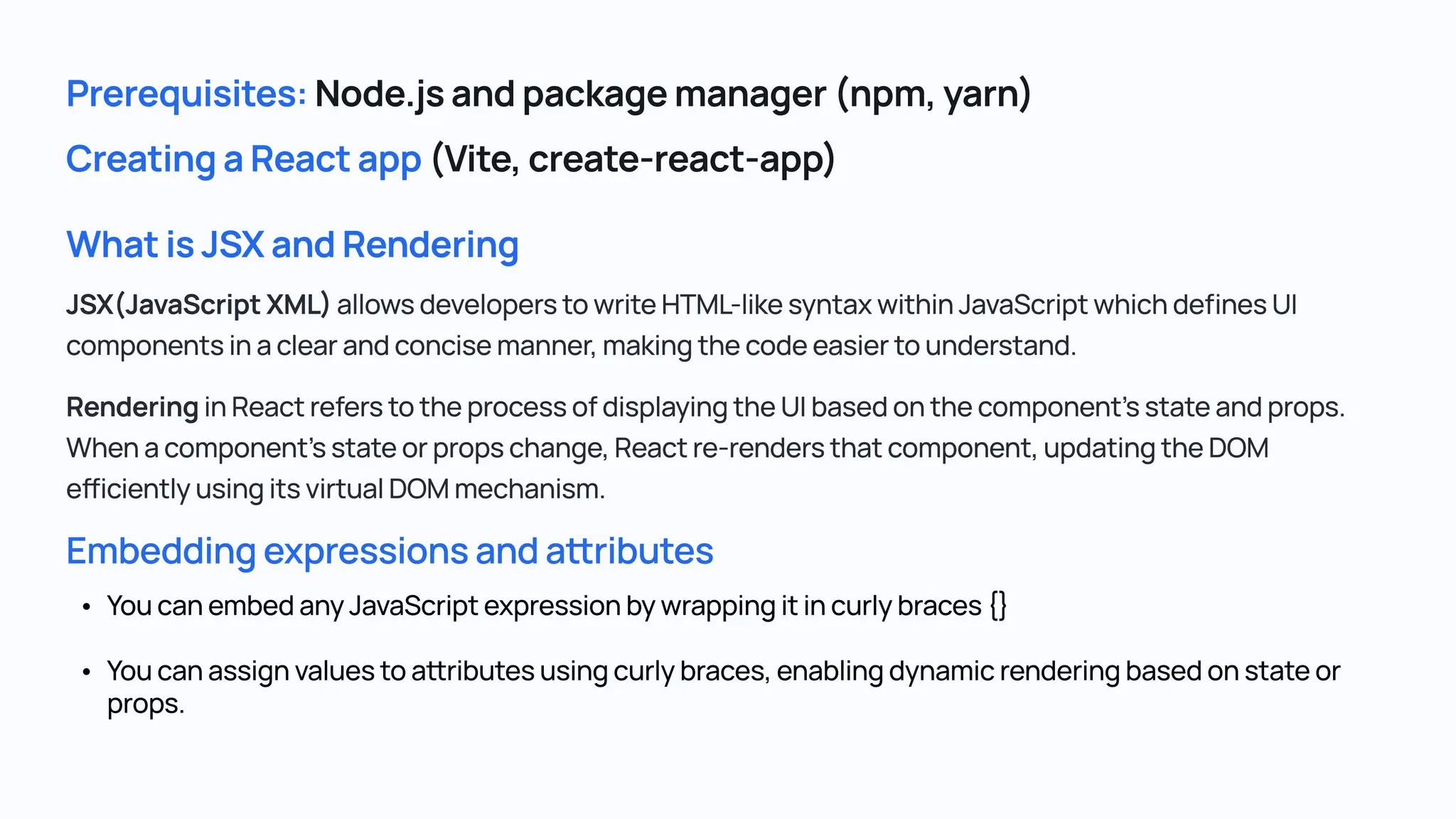The height and width of the screenshot is (819, 1456).
Task: Click the "updating the DOM" phrase
Action: 1155,449
